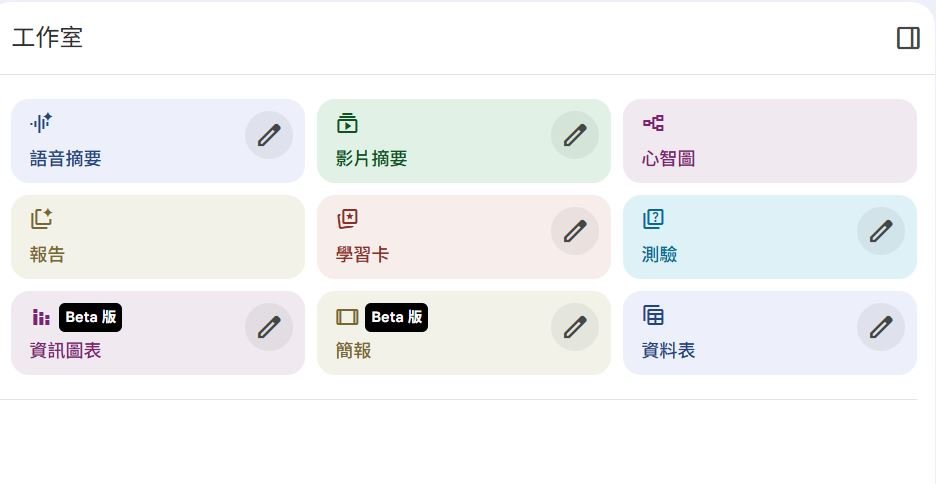936x484 pixels.
Task: Click the 資訊圖表 infographic chart icon
Action: coord(41,317)
